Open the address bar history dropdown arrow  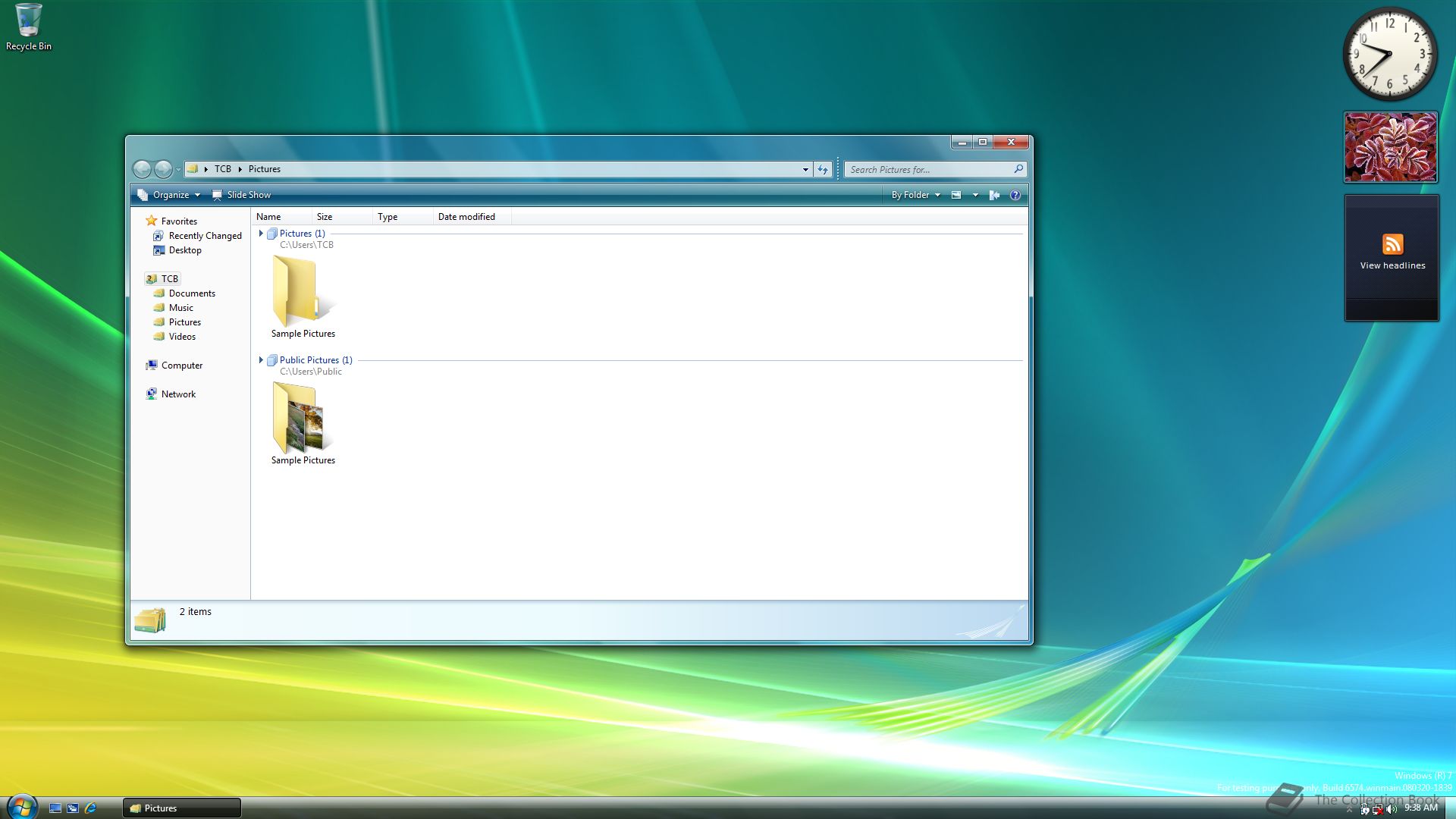click(805, 170)
